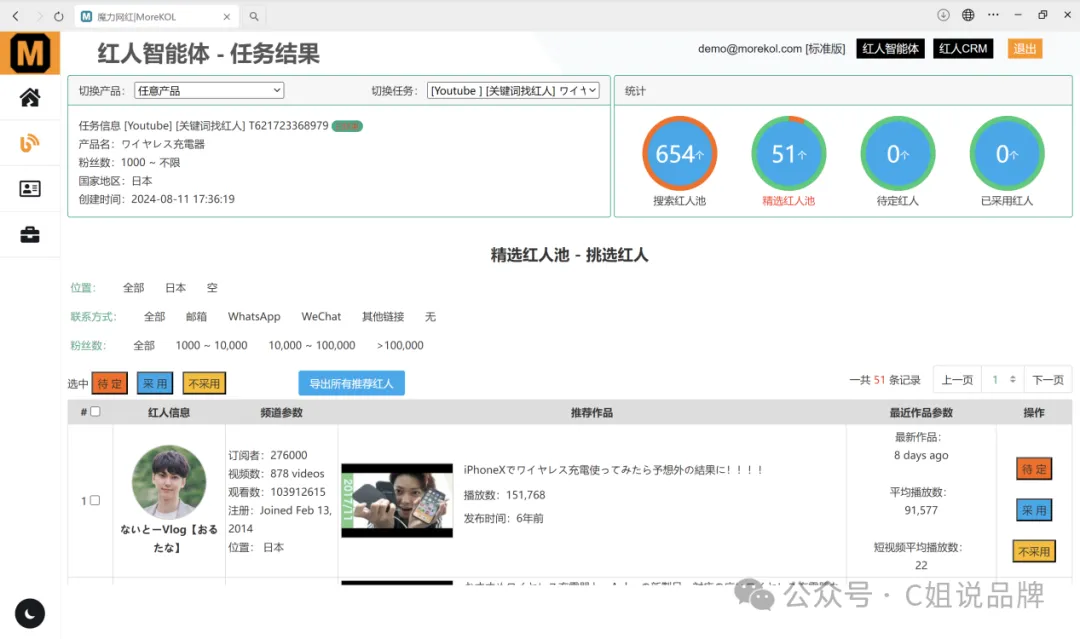
Task: Open the 切换任务 dropdown
Action: (513, 90)
